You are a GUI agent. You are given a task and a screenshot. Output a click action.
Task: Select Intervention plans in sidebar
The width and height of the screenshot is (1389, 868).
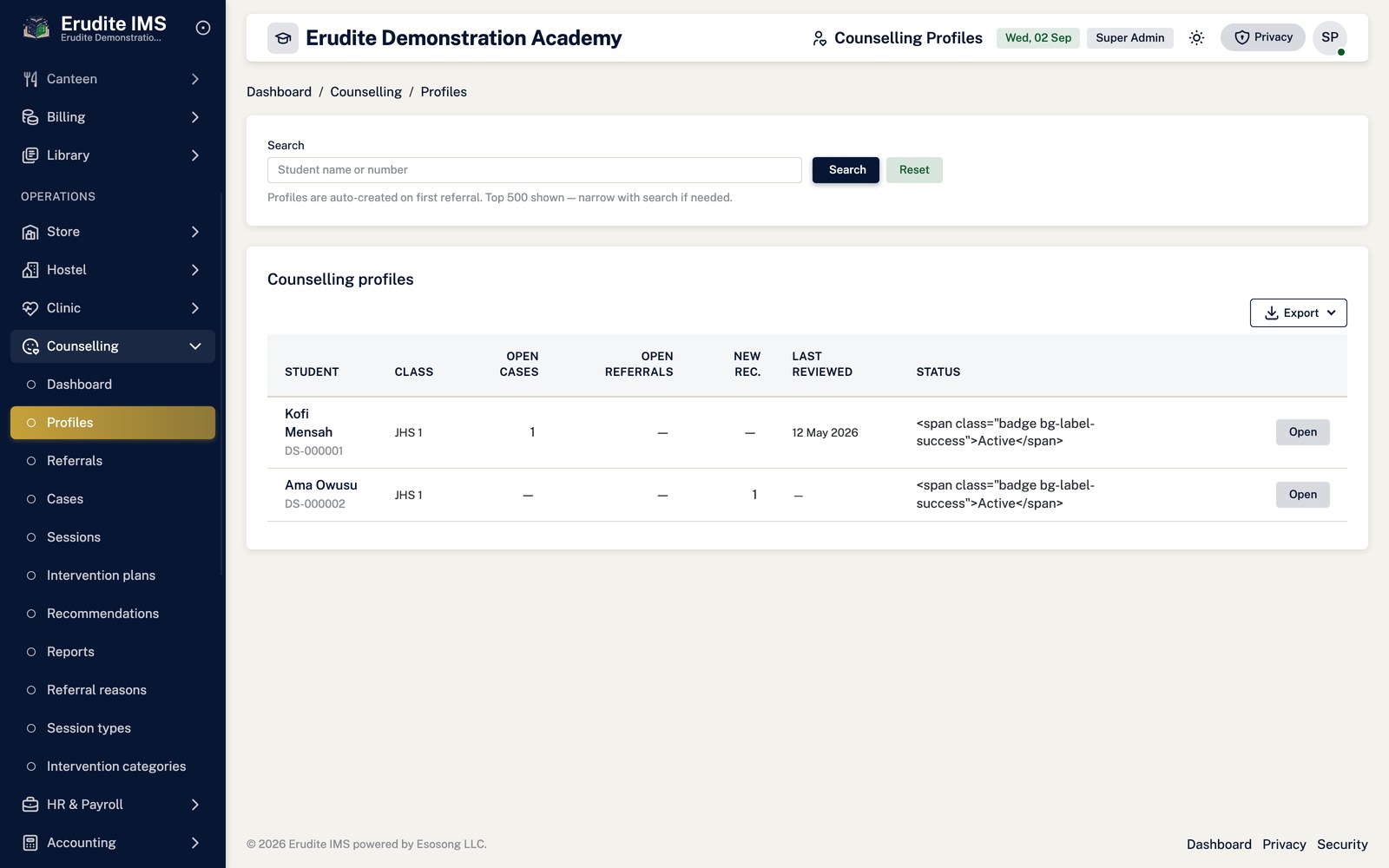coord(113,575)
